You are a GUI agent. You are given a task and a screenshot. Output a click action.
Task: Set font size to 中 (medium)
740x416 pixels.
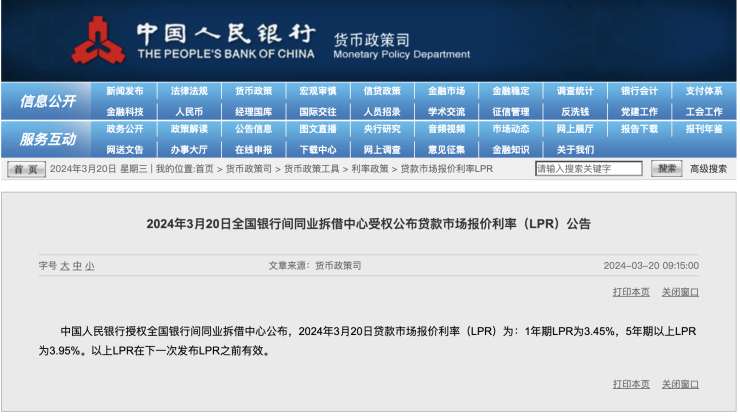click(x=77, y=266)
